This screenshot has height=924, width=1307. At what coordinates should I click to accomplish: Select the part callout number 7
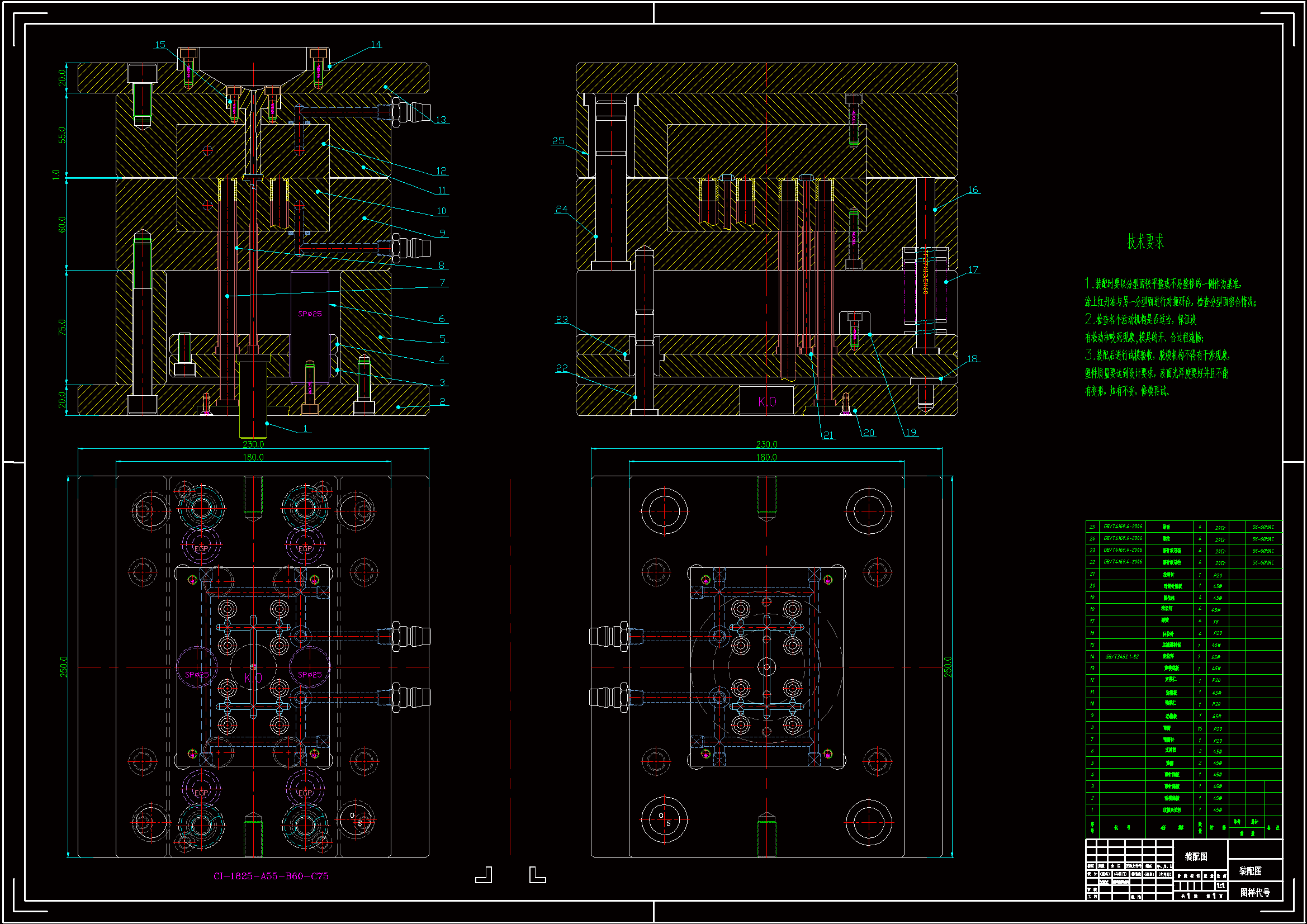coord(442,282)
